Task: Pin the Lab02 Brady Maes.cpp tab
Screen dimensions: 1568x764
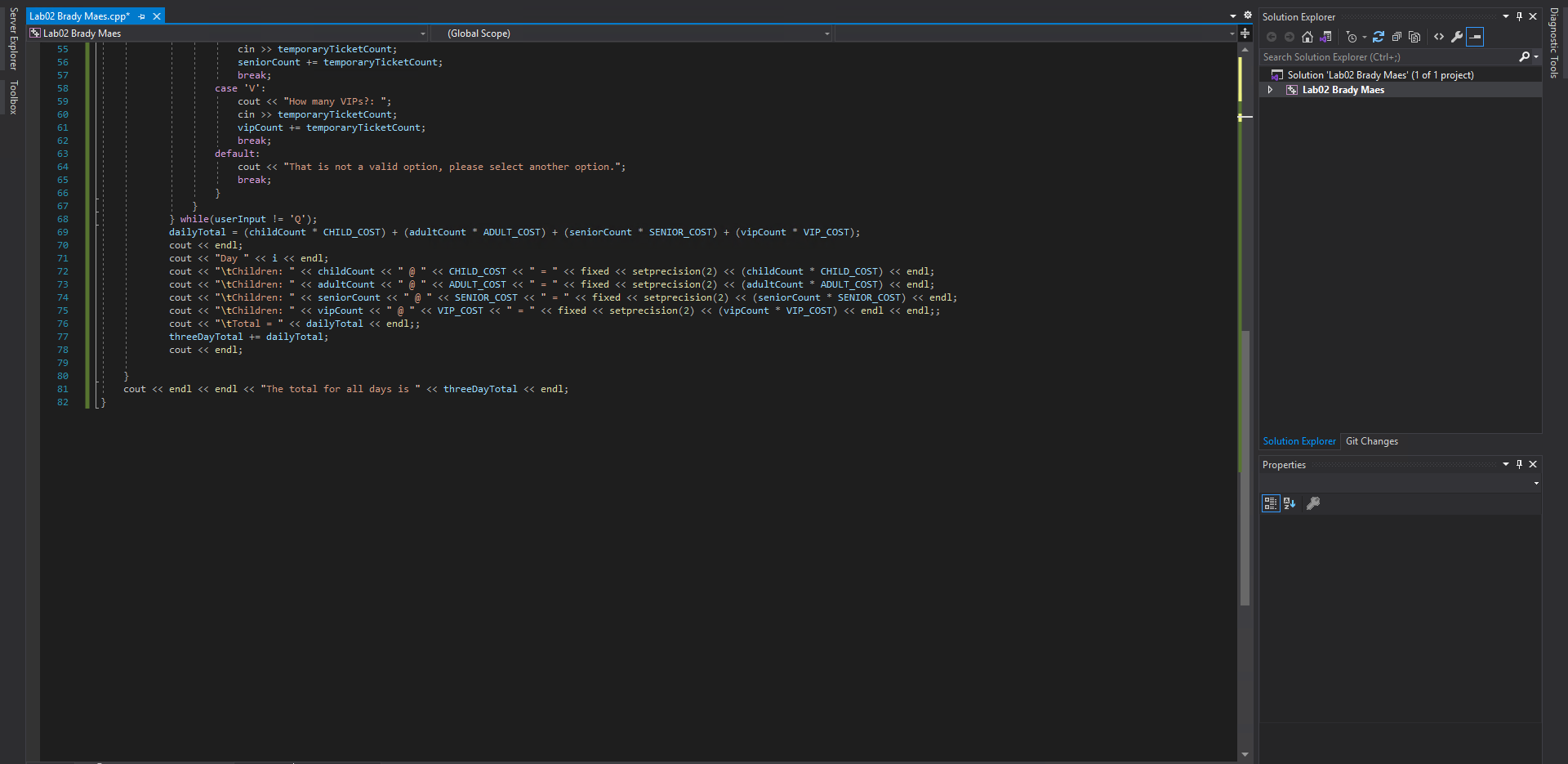Action: (x=142, y=16)
